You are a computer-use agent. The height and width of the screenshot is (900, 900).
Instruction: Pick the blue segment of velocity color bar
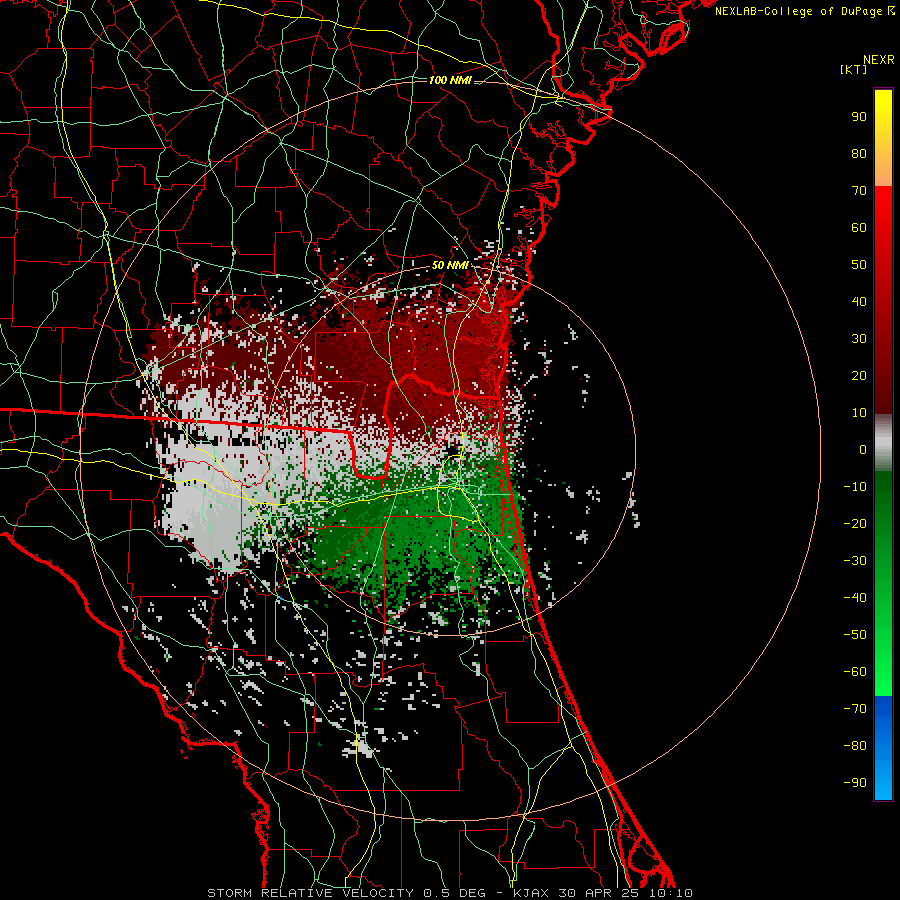tap(883, 748)
